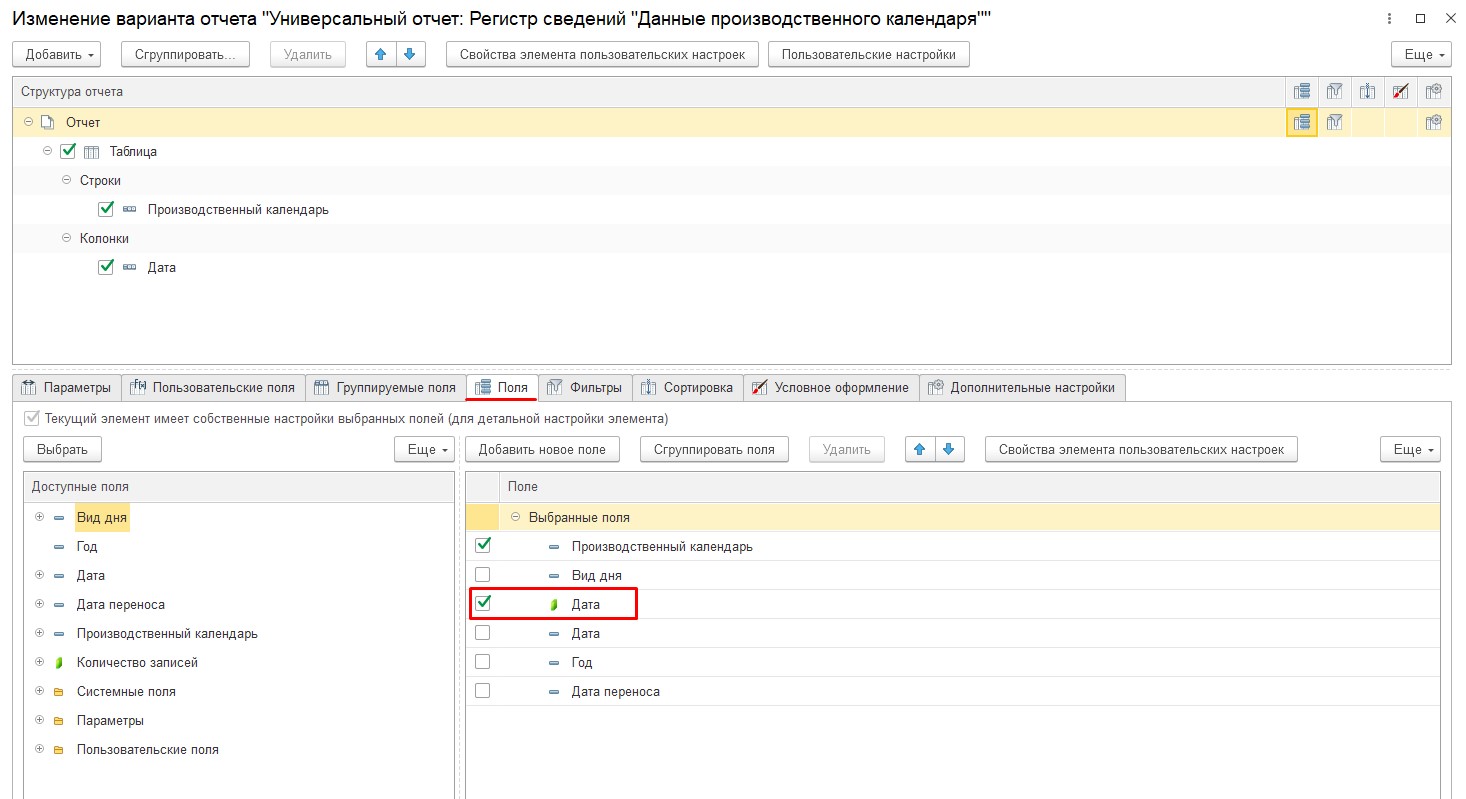
Task: Uncheck the Производственный календарь row grouping
Action: (106, 210)
